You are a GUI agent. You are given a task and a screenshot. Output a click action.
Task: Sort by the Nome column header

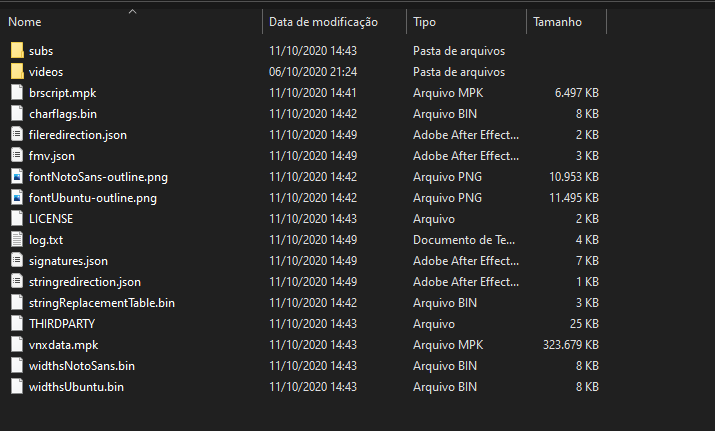(x=25, y=22)
